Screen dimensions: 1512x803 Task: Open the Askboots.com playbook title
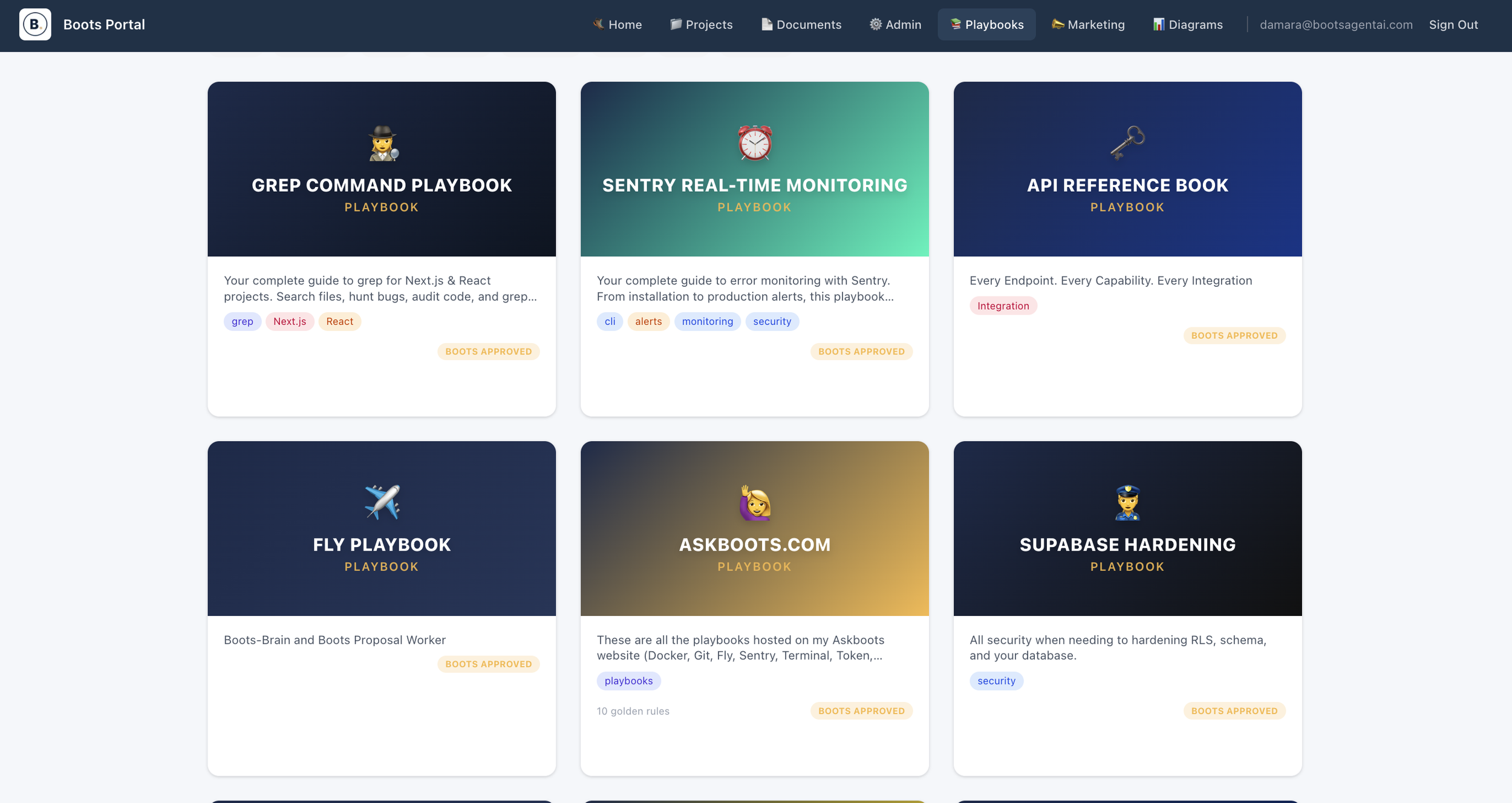click(755, 545)
